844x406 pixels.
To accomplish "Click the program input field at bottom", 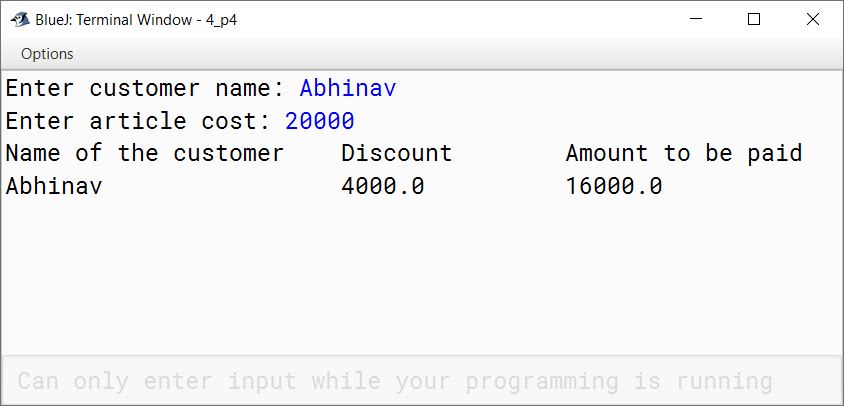I will (421, 381).
